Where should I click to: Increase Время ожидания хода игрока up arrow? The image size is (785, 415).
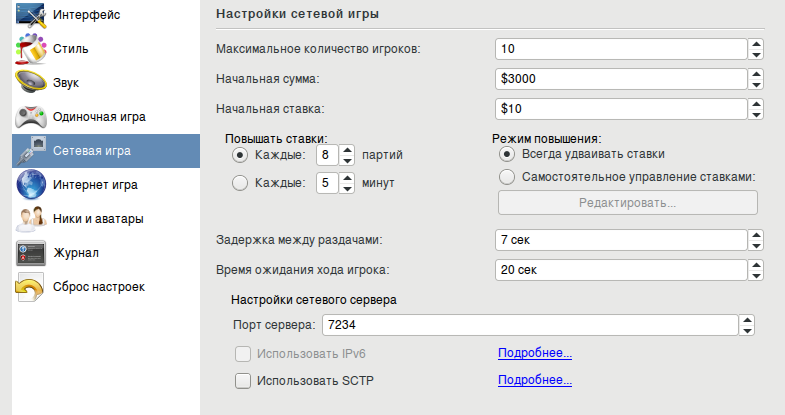756,265
